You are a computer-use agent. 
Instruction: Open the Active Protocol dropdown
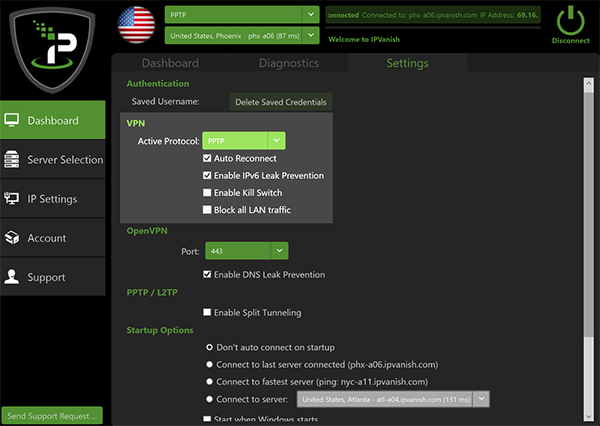click(x=244, y=141)
